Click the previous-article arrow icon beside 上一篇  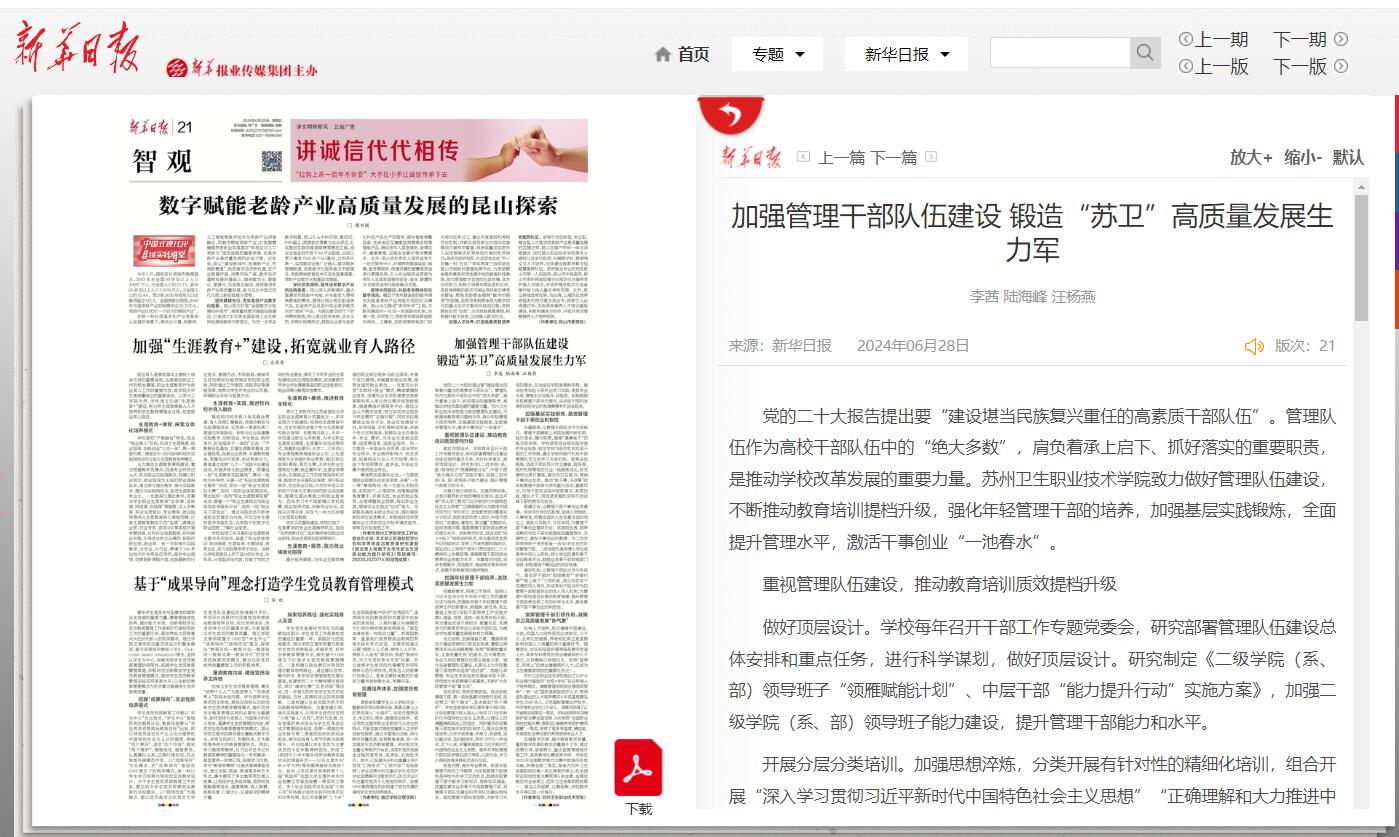(803, 157)
